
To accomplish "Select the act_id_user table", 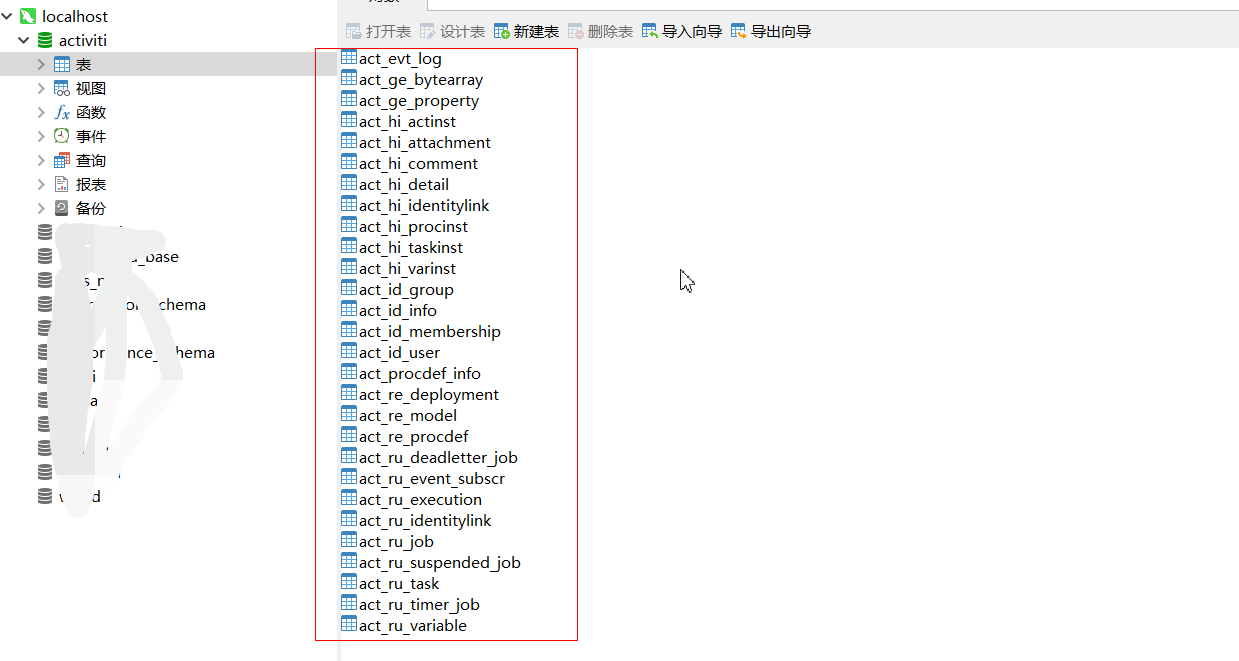I will click(399, 352).
